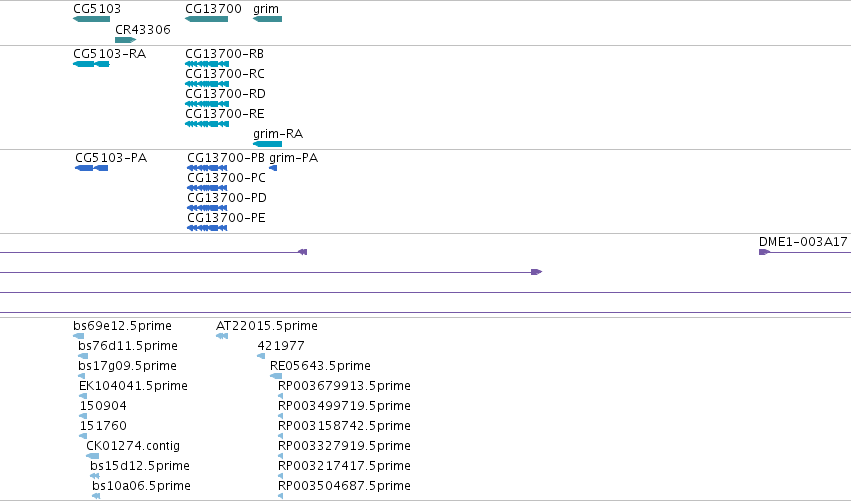Image resolution: width=851 pixels, height=501 pixels.
Task: Select the CG5103 gene glyph
Action: [91, 19]
